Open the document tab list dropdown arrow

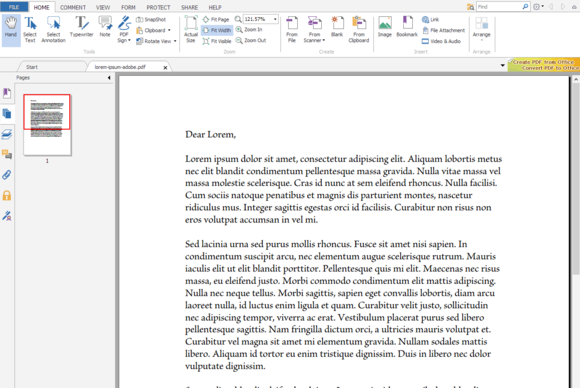click(503, 65)
